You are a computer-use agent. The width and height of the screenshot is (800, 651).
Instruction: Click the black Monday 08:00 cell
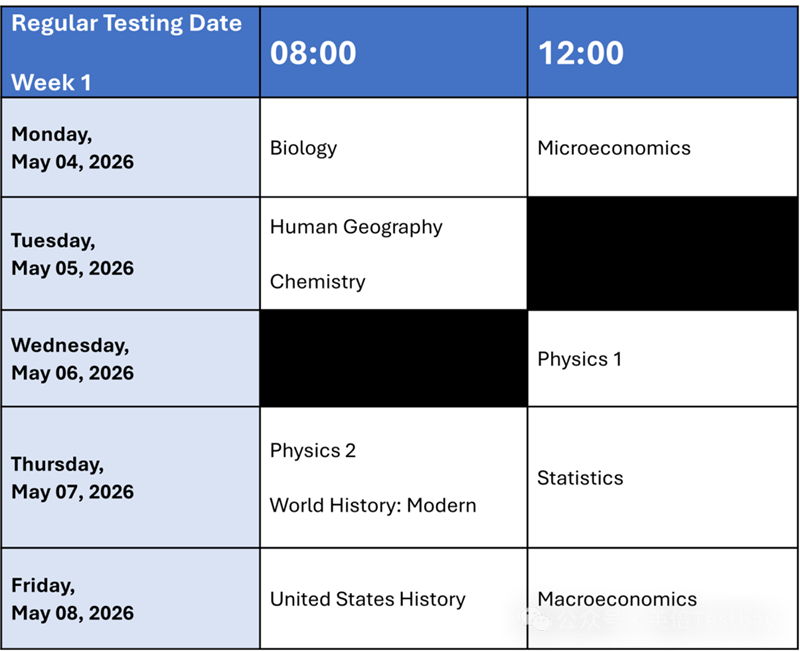click(x=393, y=147)
